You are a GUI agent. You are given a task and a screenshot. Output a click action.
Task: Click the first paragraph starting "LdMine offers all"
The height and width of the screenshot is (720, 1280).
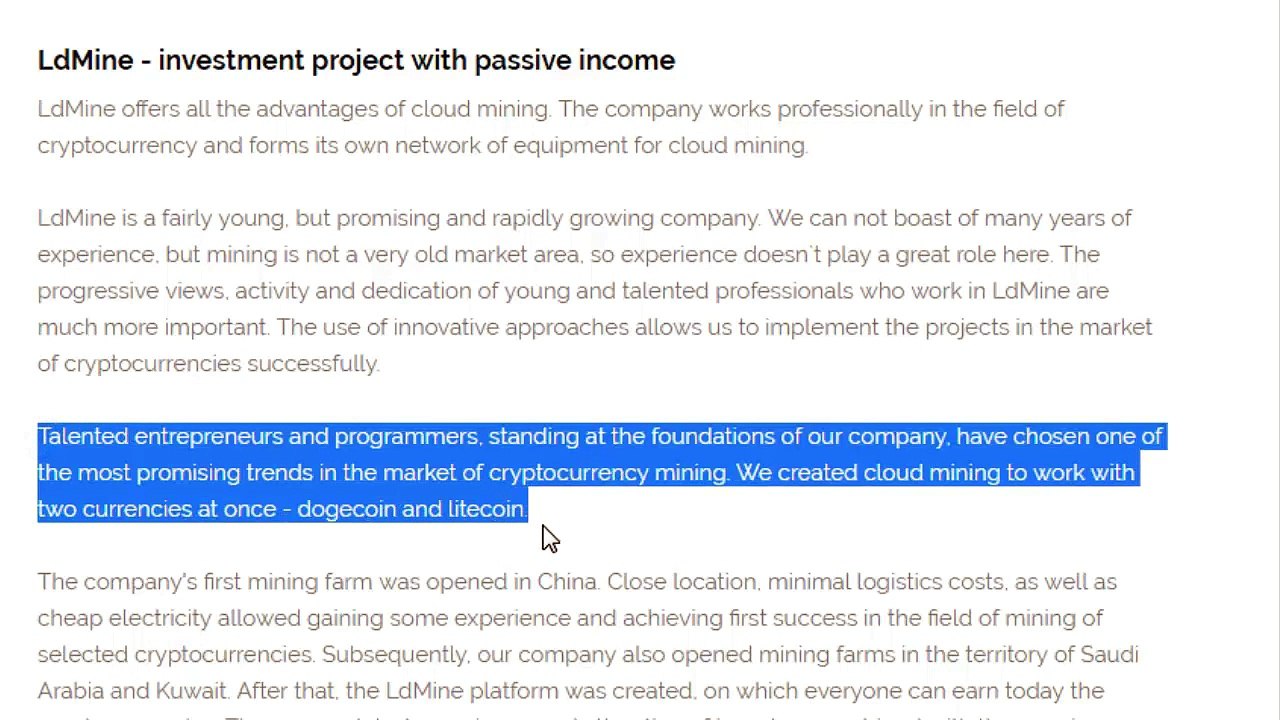[x=551, y=127]
